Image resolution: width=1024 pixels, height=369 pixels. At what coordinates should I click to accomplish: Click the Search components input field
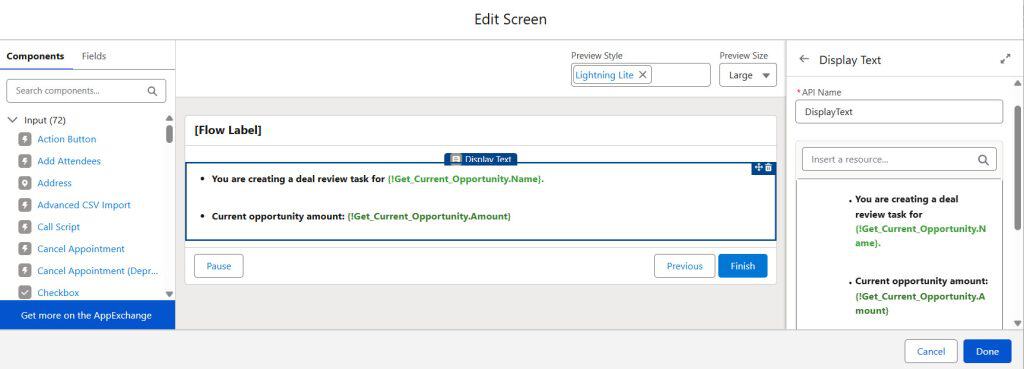coord(86,91)
